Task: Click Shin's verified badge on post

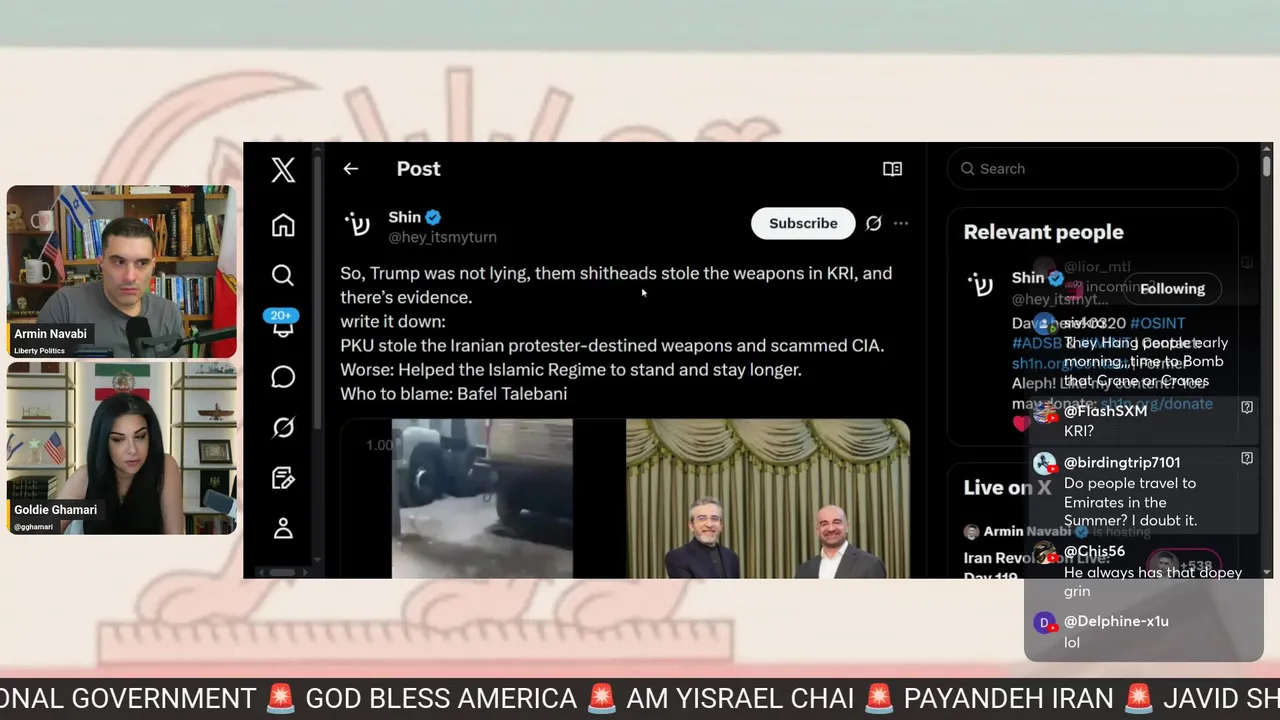Action: coord(433,217)
